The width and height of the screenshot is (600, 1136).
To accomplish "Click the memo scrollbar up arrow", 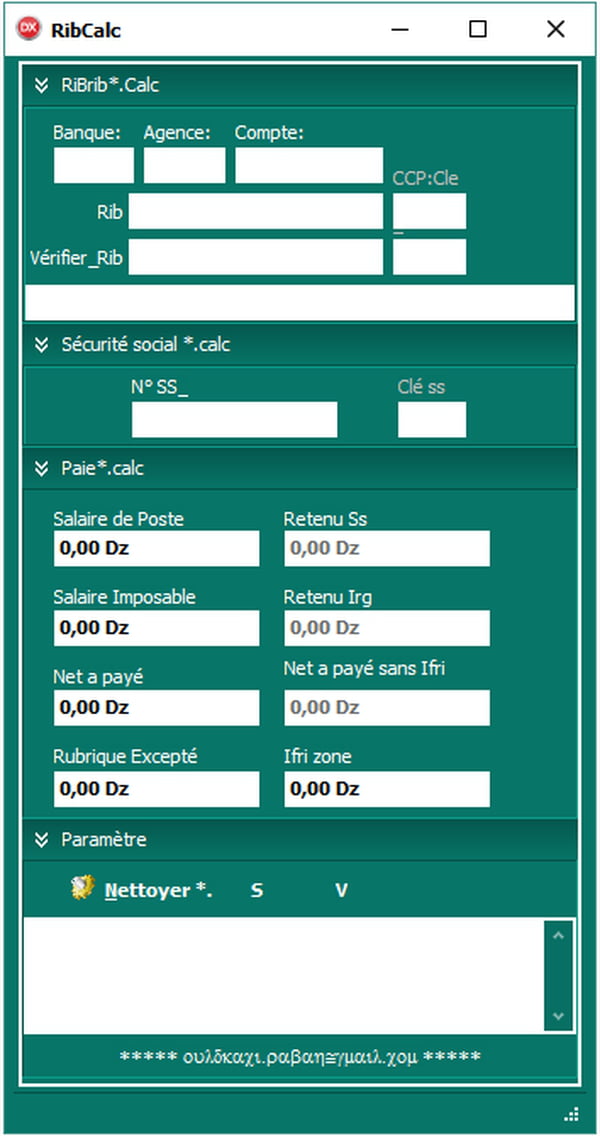I will click(x=558, y=935).
